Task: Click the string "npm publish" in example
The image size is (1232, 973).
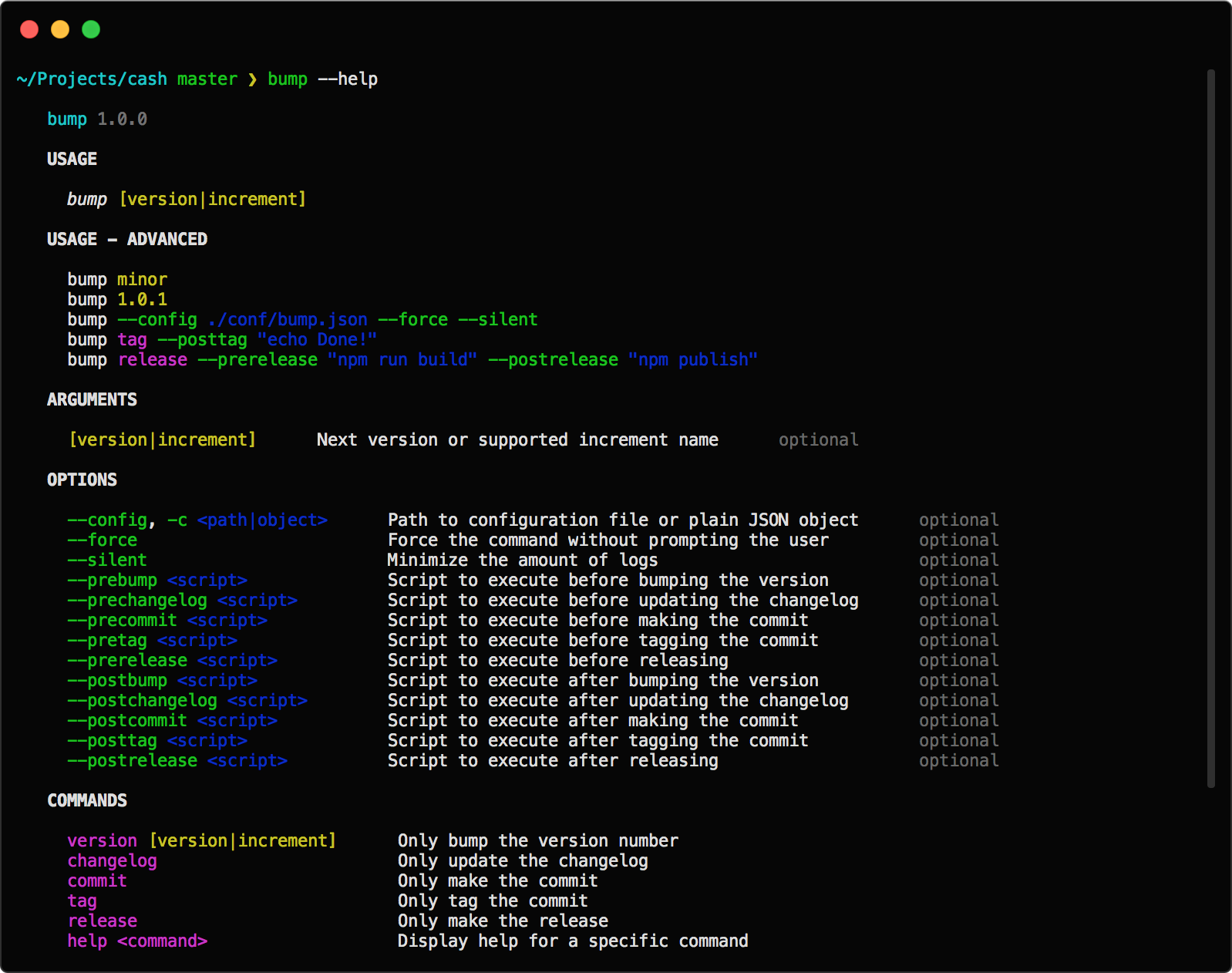Action: (x=693, y=359)
